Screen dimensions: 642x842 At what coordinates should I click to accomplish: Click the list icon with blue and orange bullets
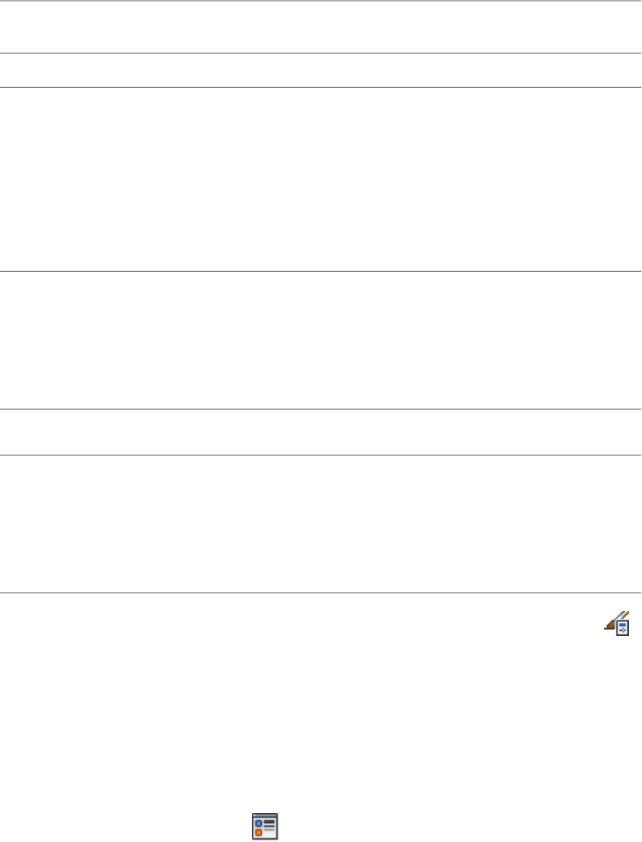264,825
